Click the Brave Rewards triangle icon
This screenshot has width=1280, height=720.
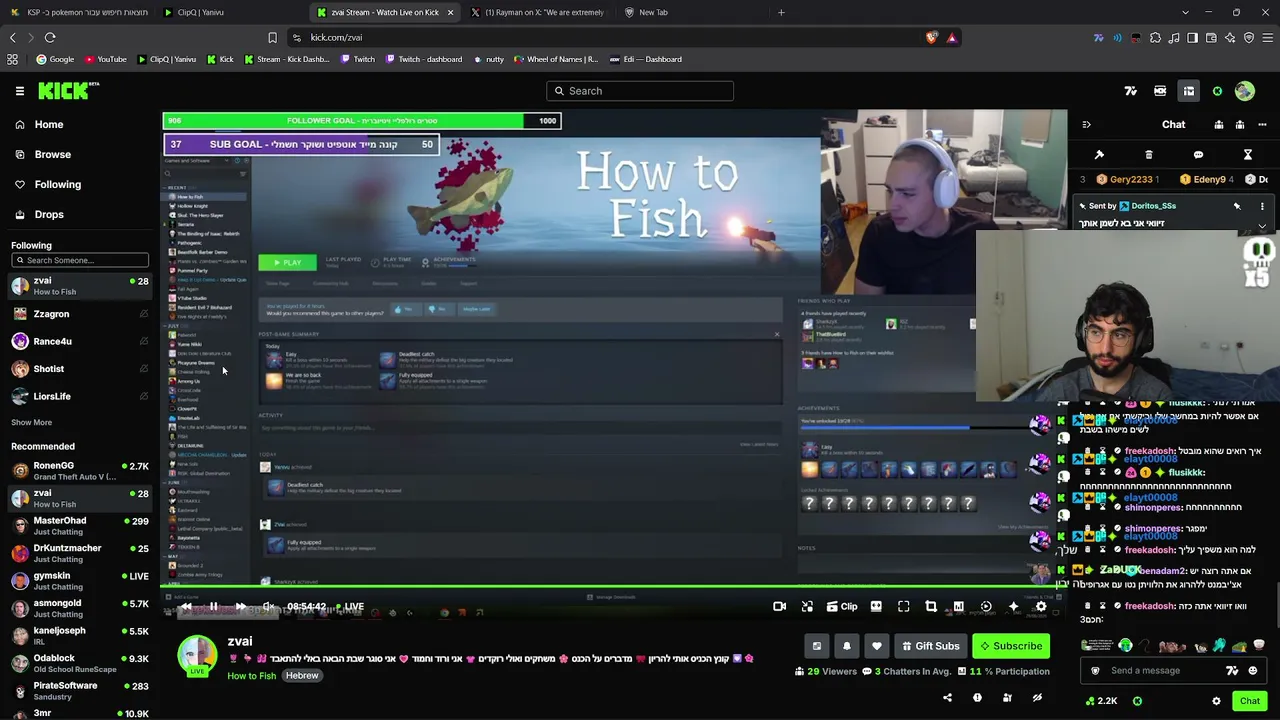pyautogui.click(x=952, y=38)
